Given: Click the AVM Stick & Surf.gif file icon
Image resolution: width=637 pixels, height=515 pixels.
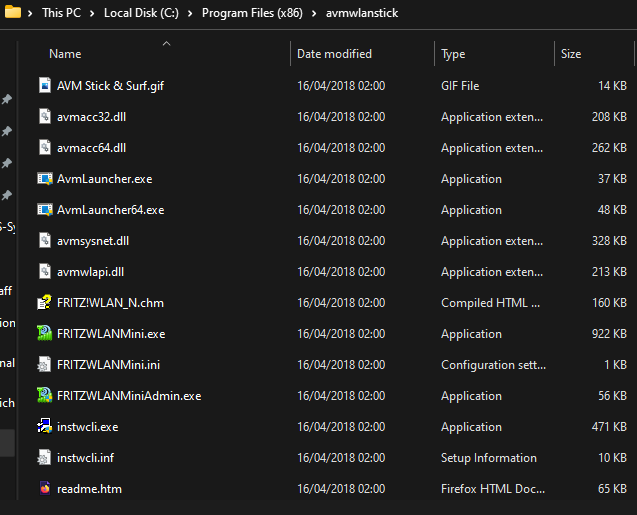Looking at the screenshot, I should pos(45,86).
